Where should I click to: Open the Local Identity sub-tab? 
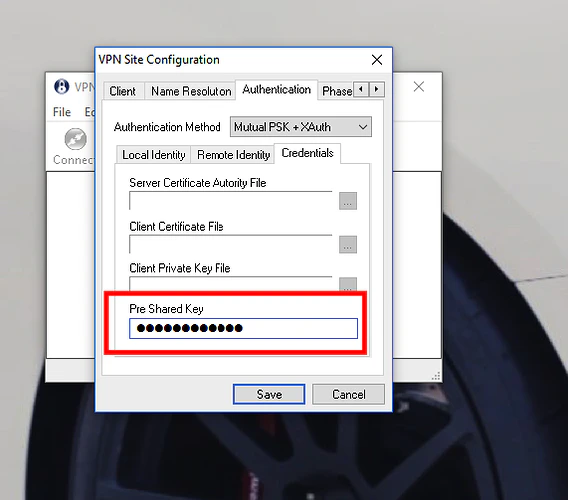click(154, 155)
